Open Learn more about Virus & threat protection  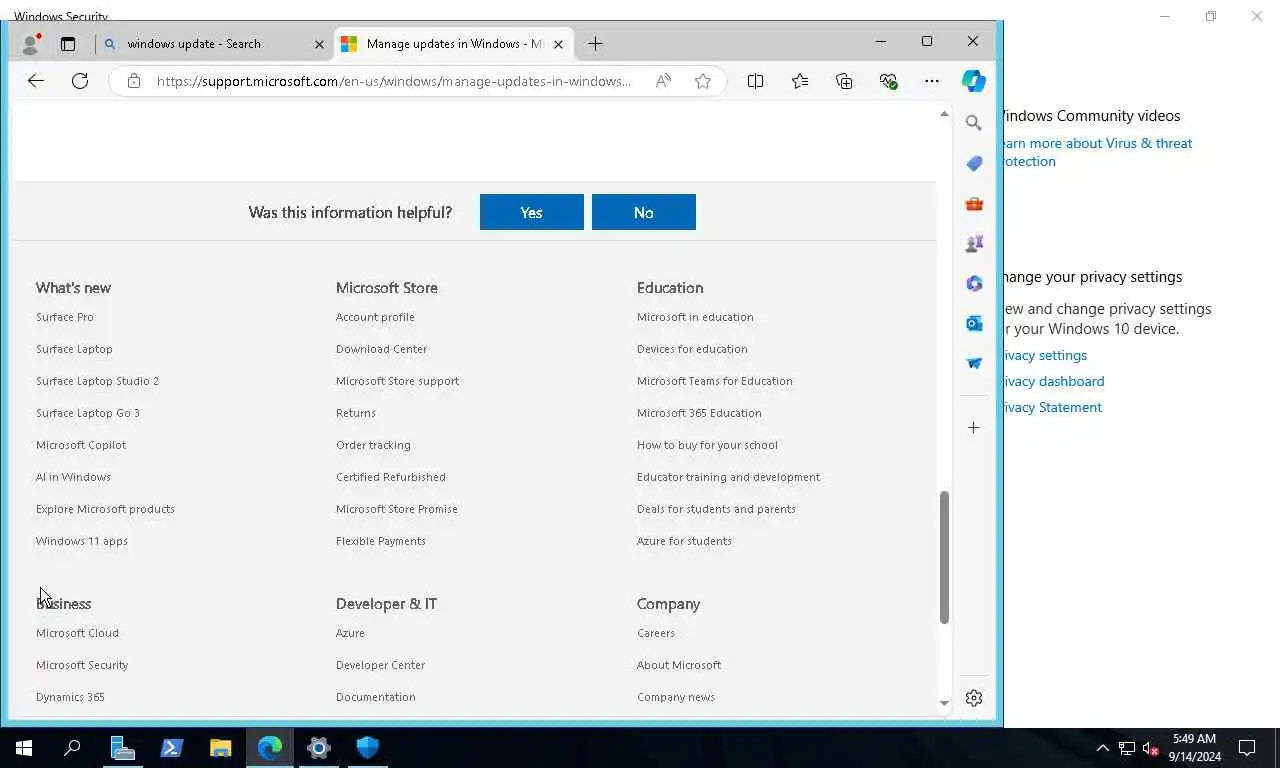1098,152
